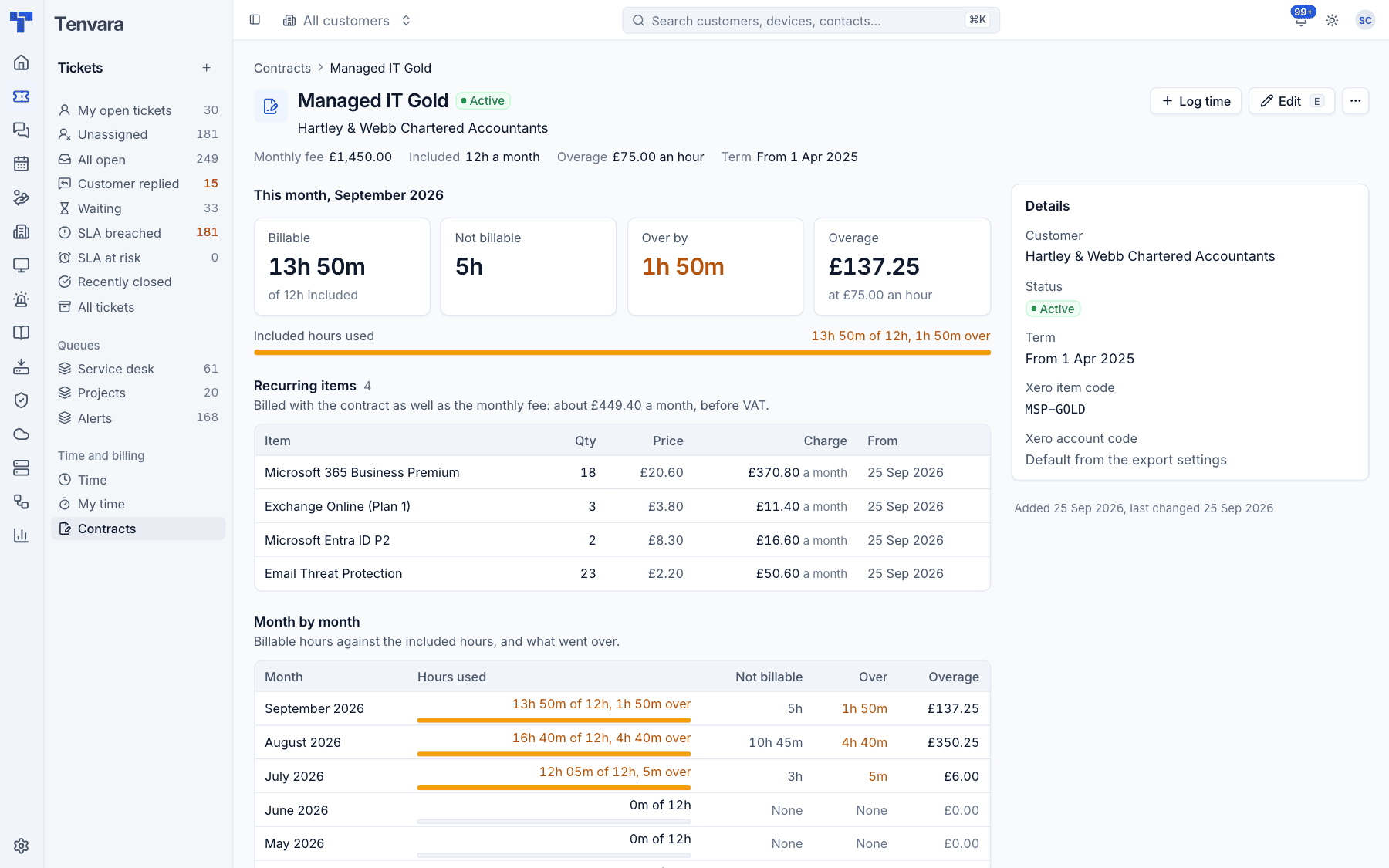Open the knowledge base book icon
Viewport: 1389px width, 868px height.
pyautogui.click(x=22, y=333)
